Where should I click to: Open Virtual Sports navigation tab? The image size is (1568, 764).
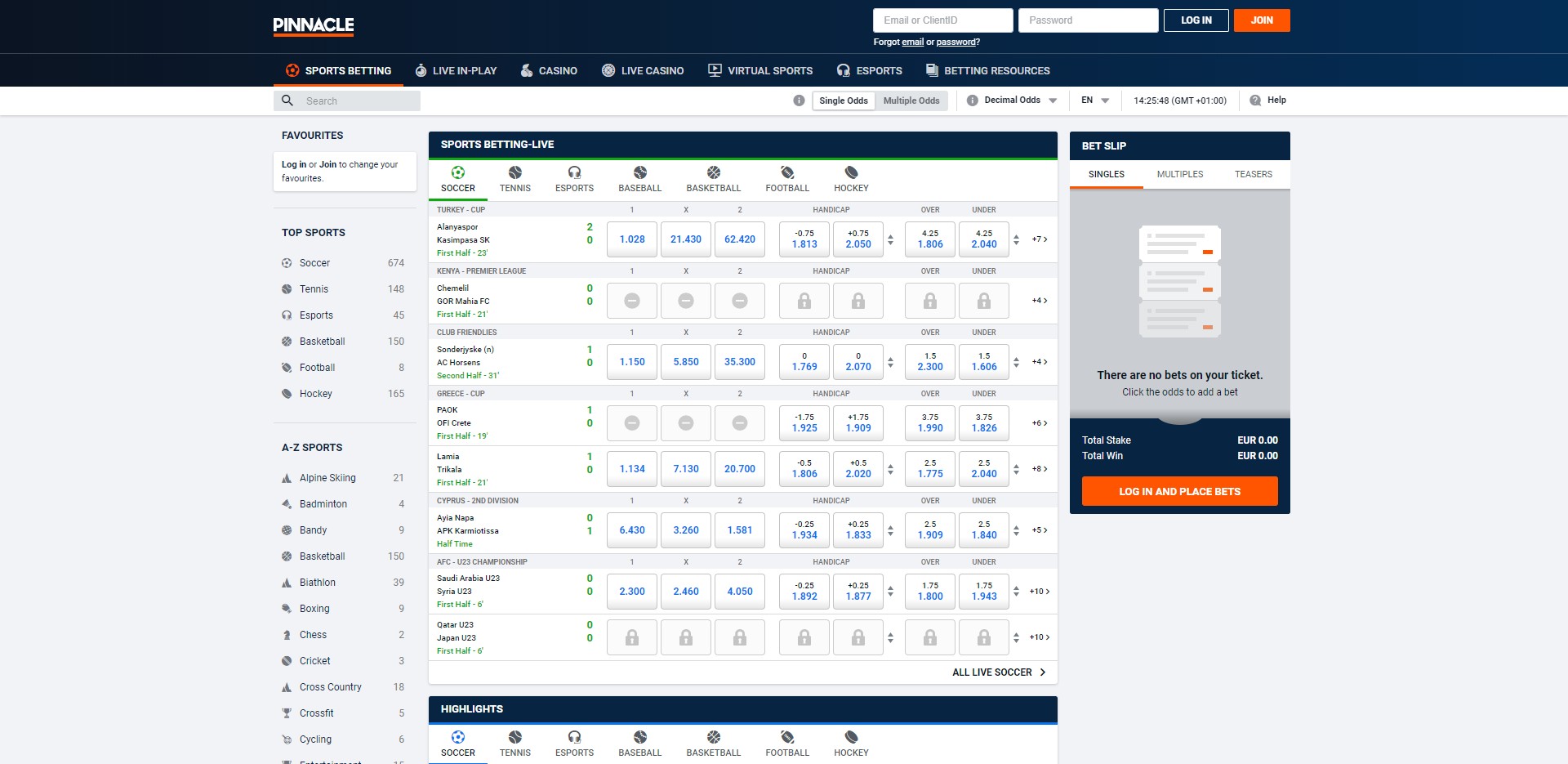point(760,71)
